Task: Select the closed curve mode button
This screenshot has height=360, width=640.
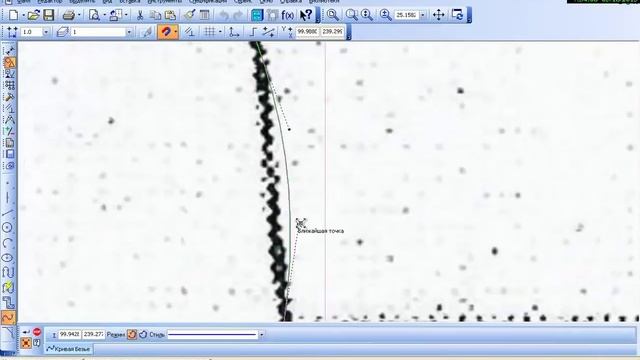Action: [x=143, y=335]
